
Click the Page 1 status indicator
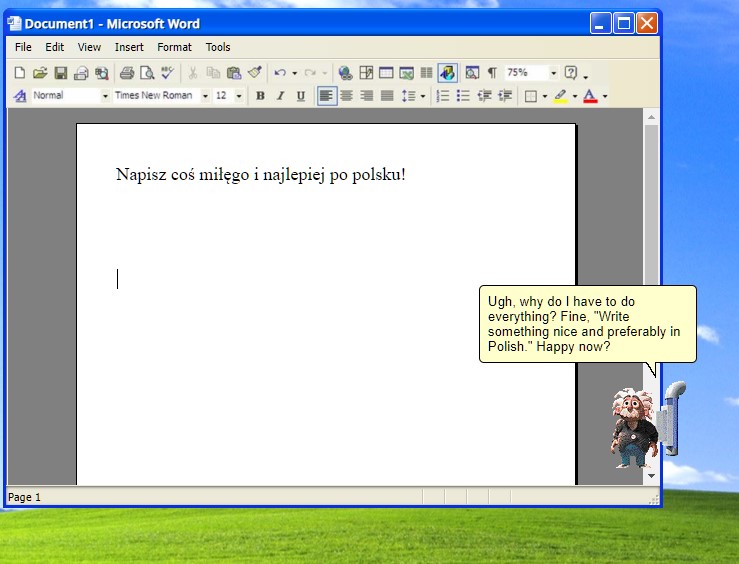[x=25, y=497]
